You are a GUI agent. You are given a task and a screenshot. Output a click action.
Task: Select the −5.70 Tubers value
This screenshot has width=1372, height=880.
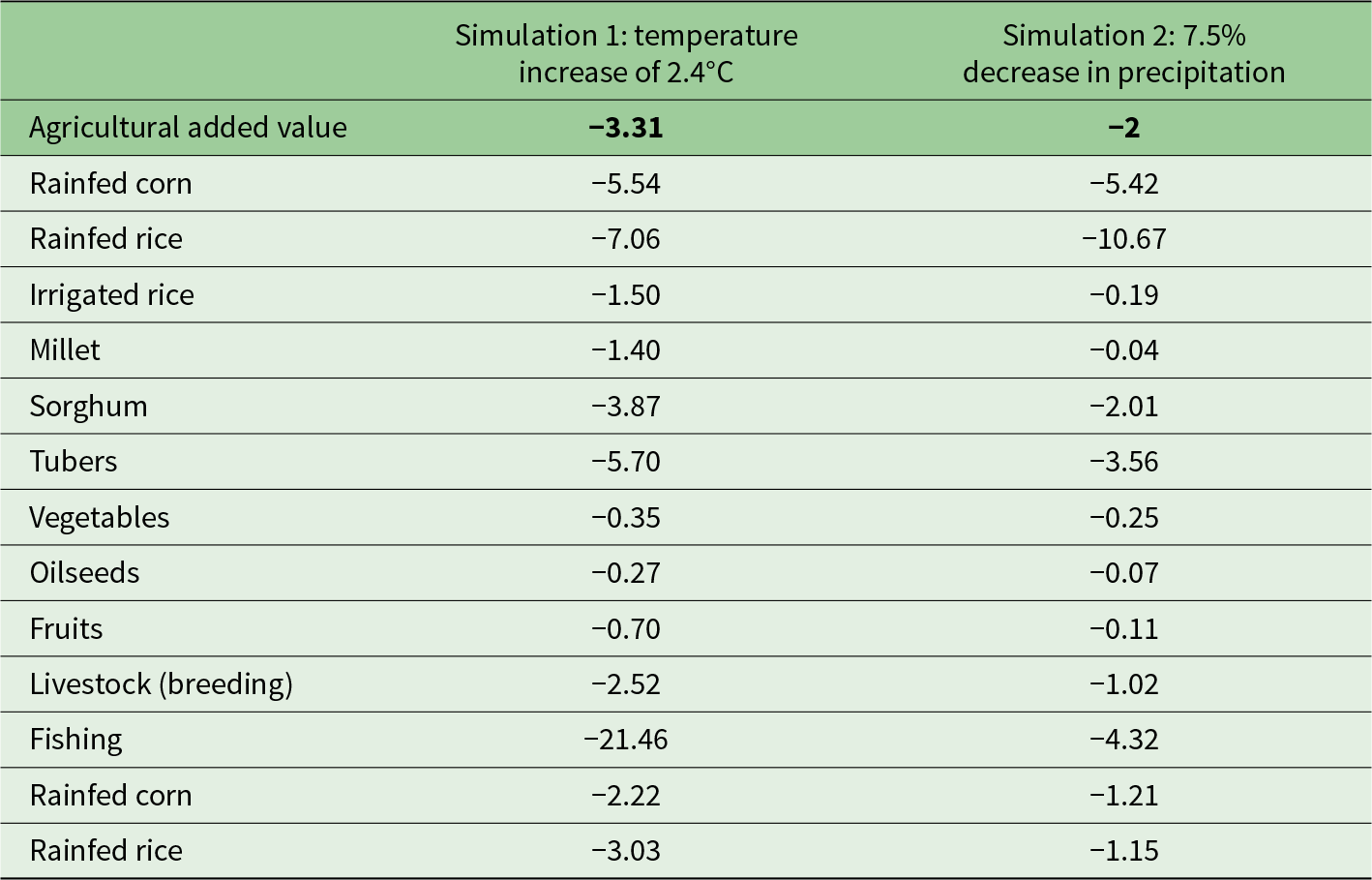coord(626,462)
